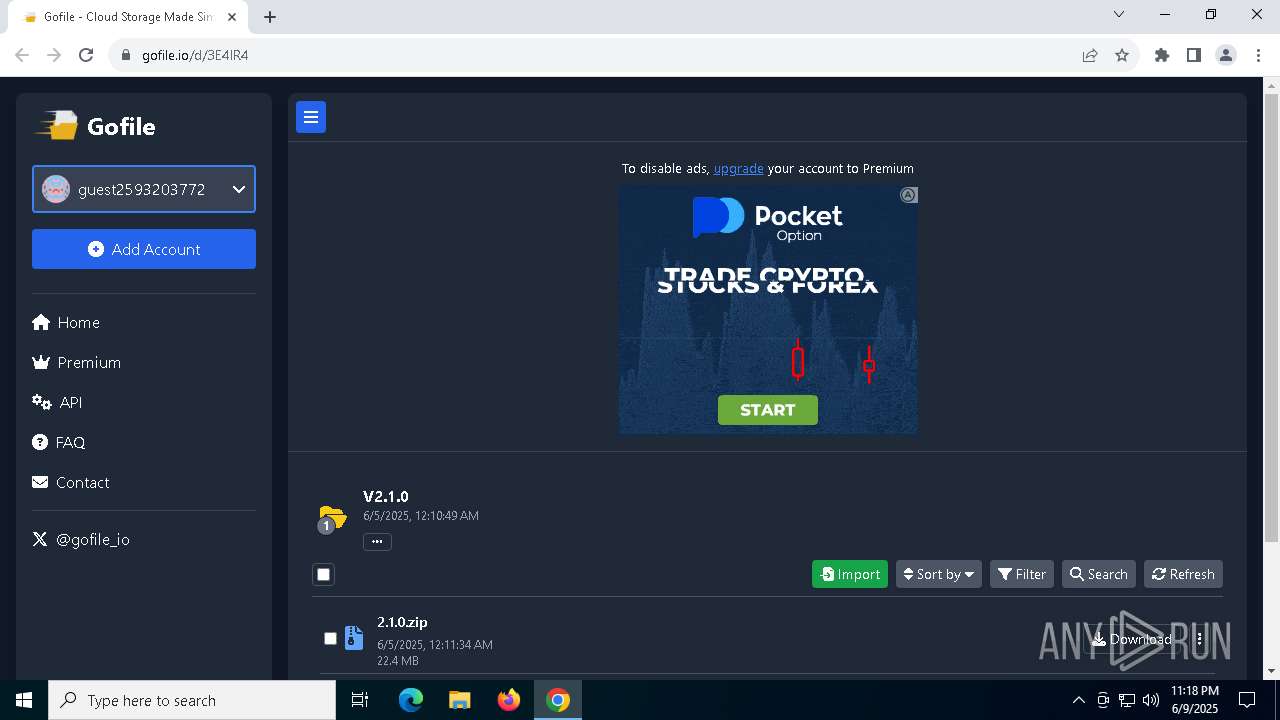The width and height of the screenshot is (1280, 720).
Task: Open the volume control tray icon
Action: coord(1151,700)
